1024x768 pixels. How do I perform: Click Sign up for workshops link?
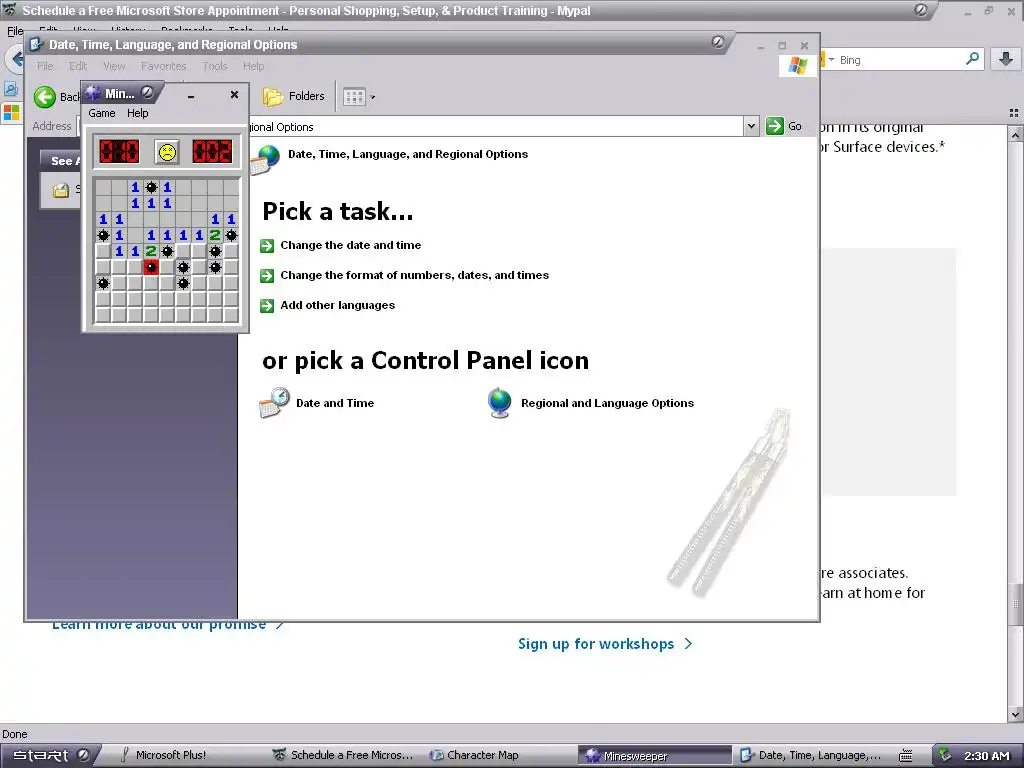pyautogui.click(x=605, y=644)
